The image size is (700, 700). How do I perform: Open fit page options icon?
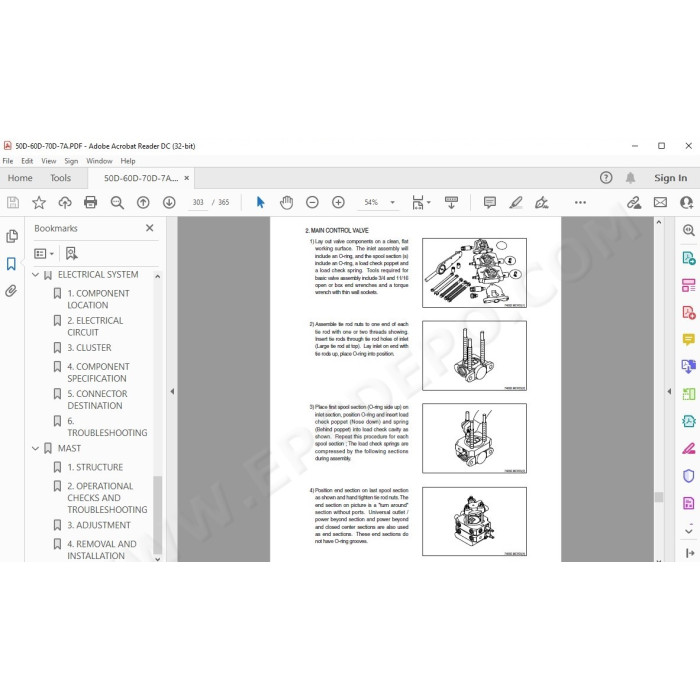click(x=421, y=203)
